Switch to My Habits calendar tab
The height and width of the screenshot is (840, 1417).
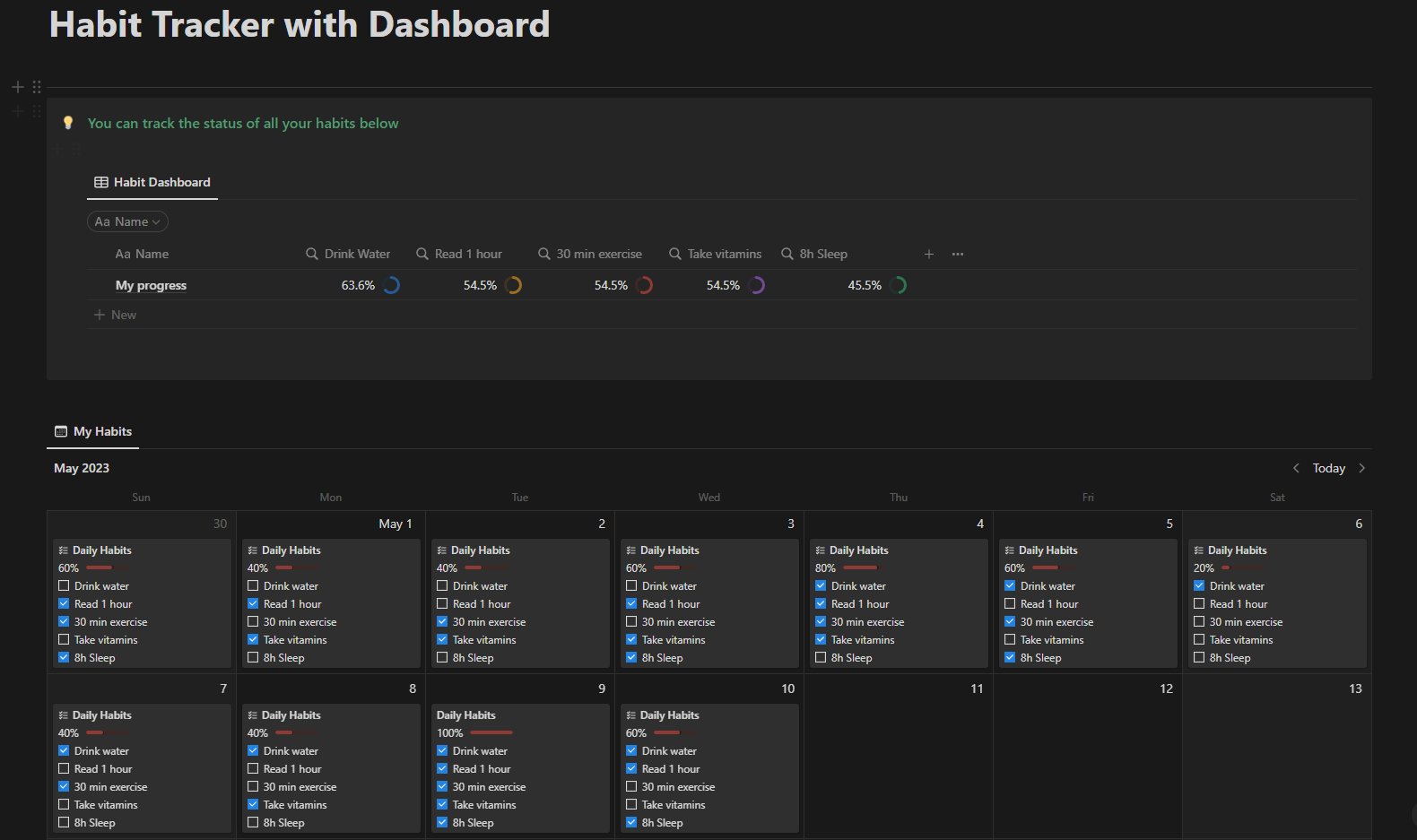93,431
